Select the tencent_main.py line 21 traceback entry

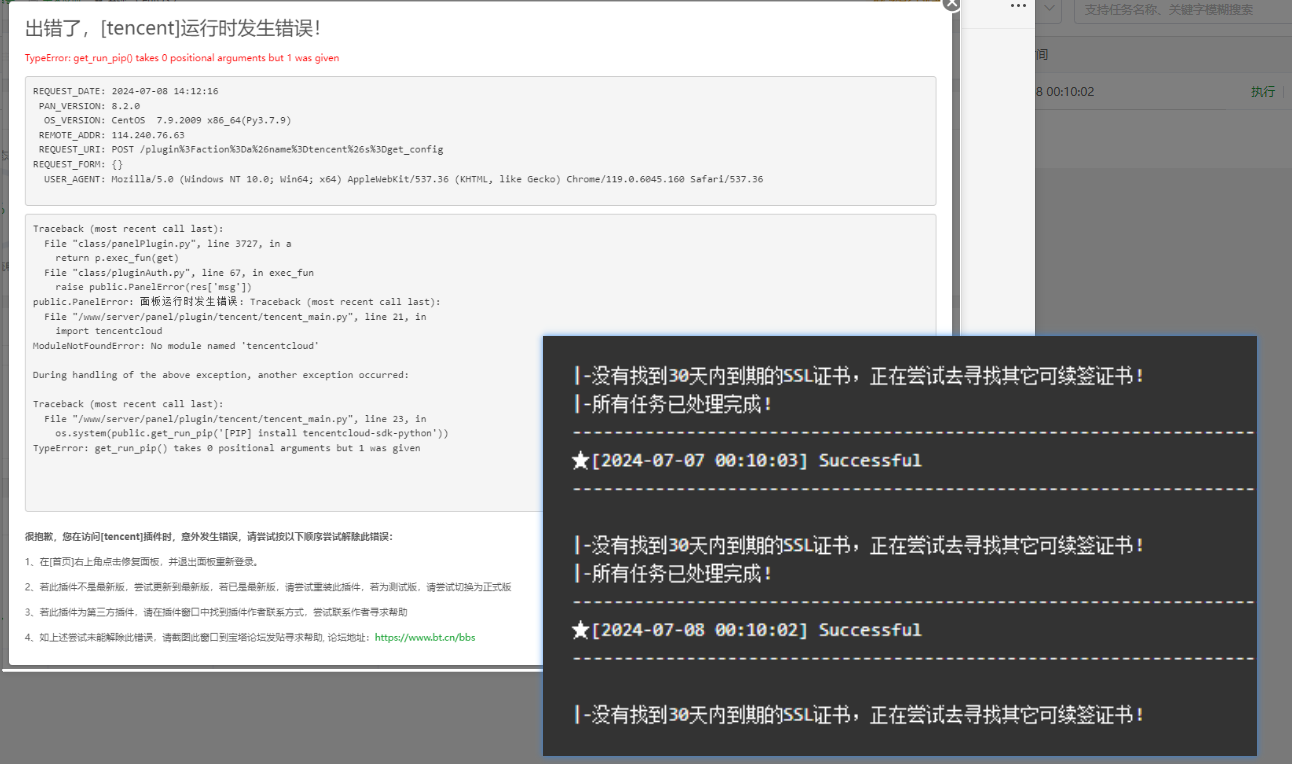(x=235, y=316)
